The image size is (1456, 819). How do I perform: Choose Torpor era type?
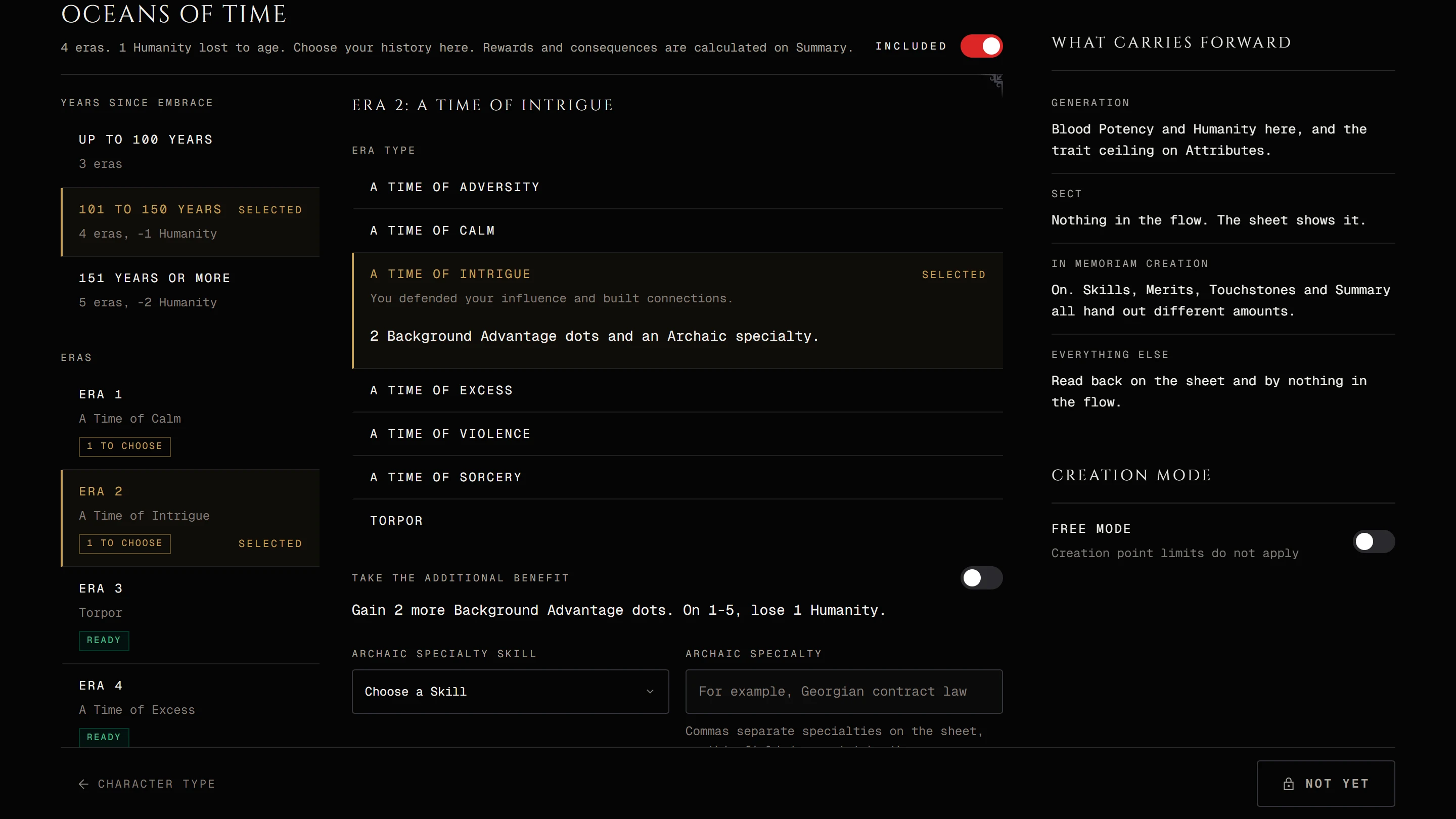coord(677,521)
